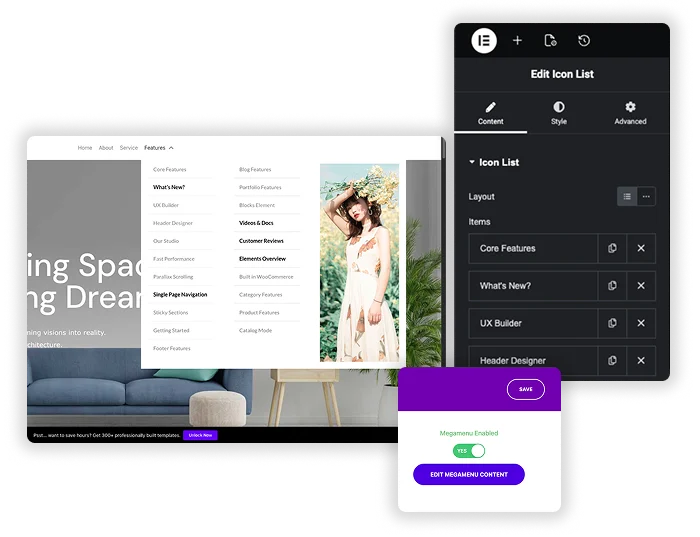
Task: Click EDIT MEGAMENU CONTENT button
Action: coord(469,475)
